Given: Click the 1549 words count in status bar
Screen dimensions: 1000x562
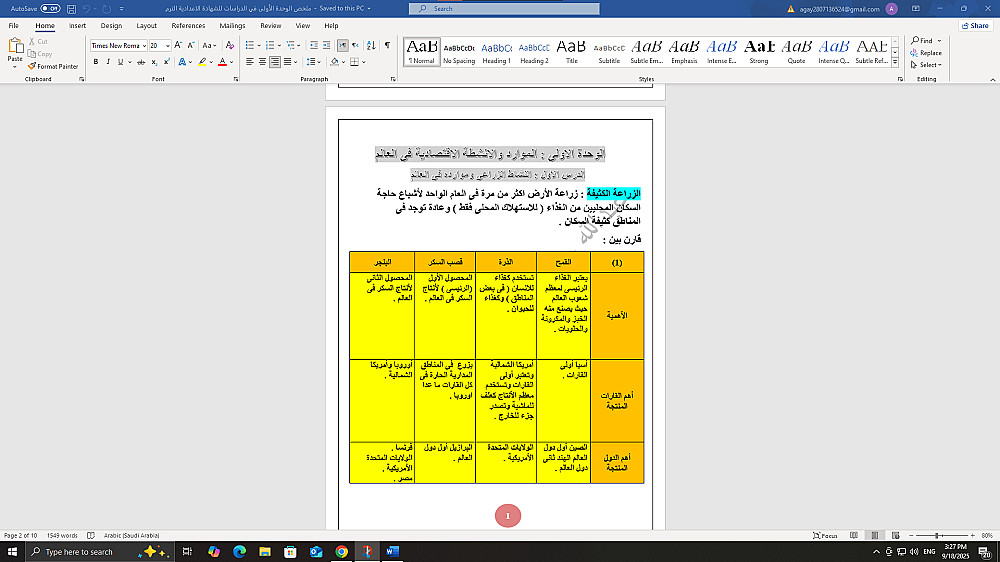Looking at the screenshot, I should (x=62, y=536).
